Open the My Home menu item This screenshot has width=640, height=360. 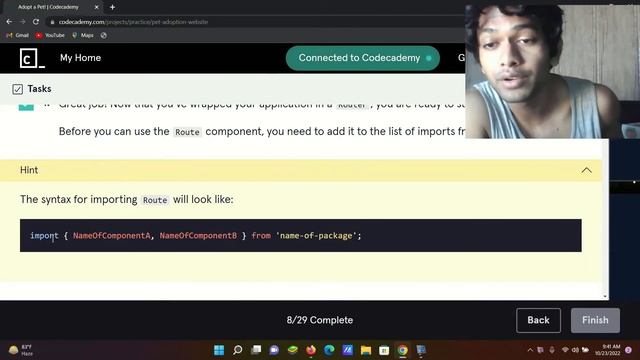80,58
